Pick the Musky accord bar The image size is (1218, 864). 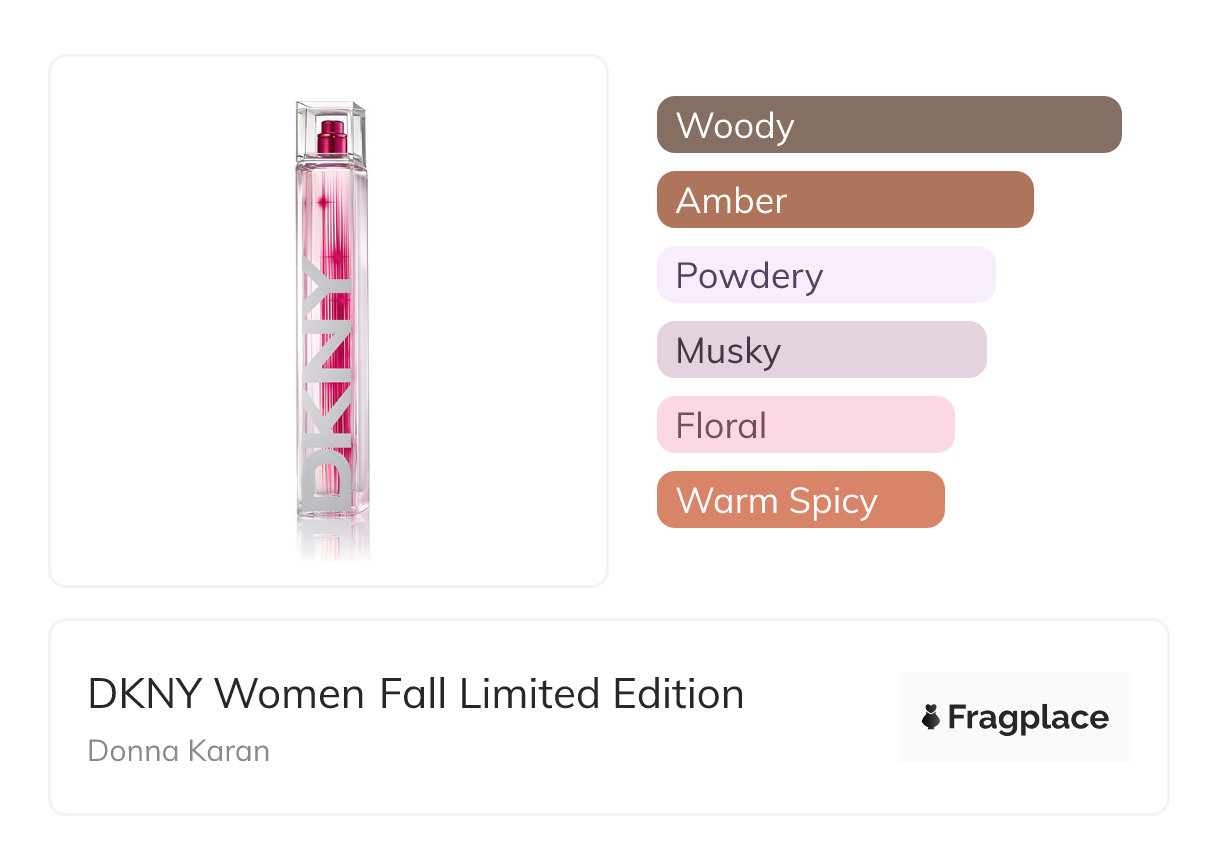click(x=821, y=350)
